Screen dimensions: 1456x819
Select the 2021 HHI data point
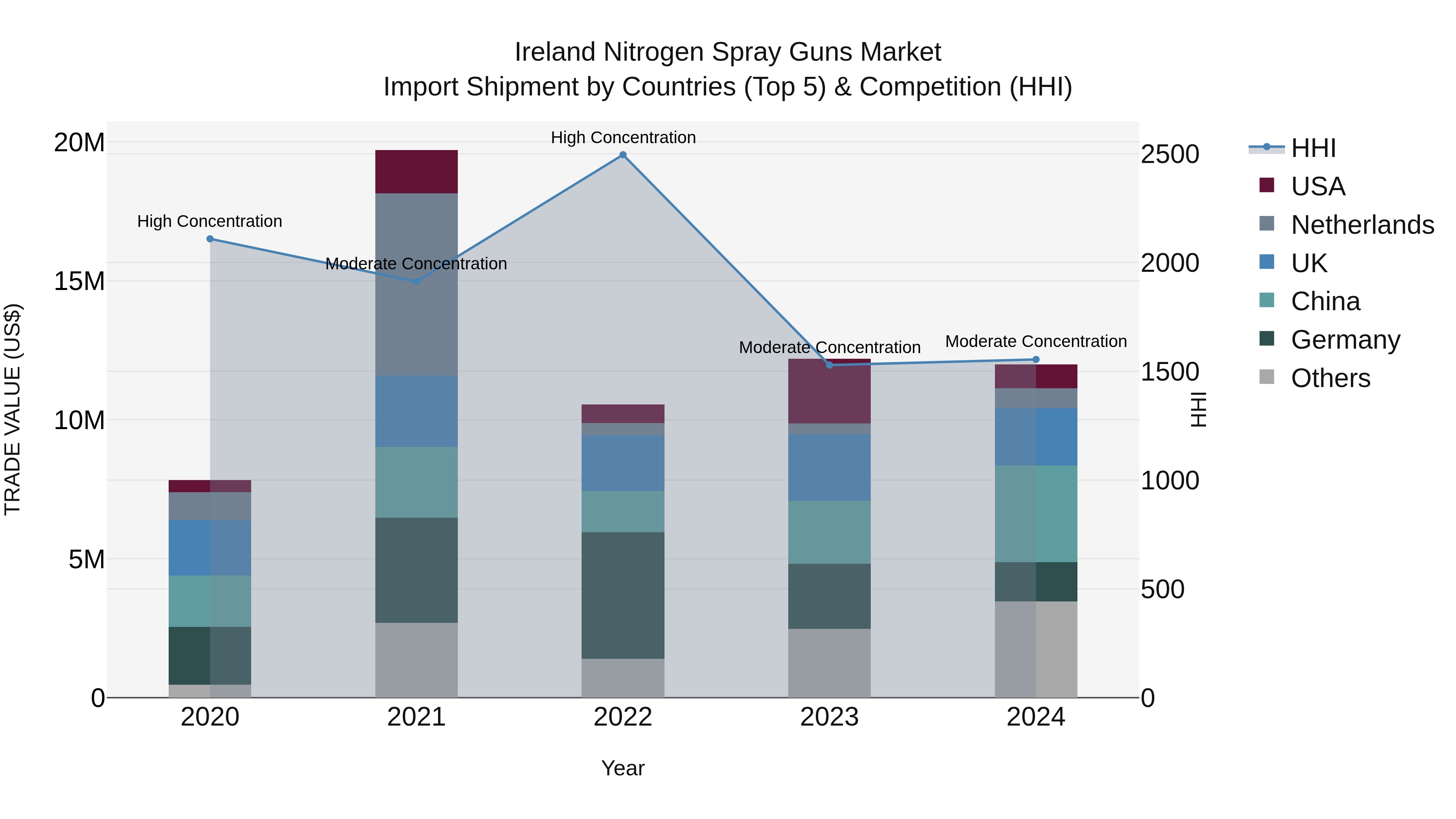click(417, 281)
